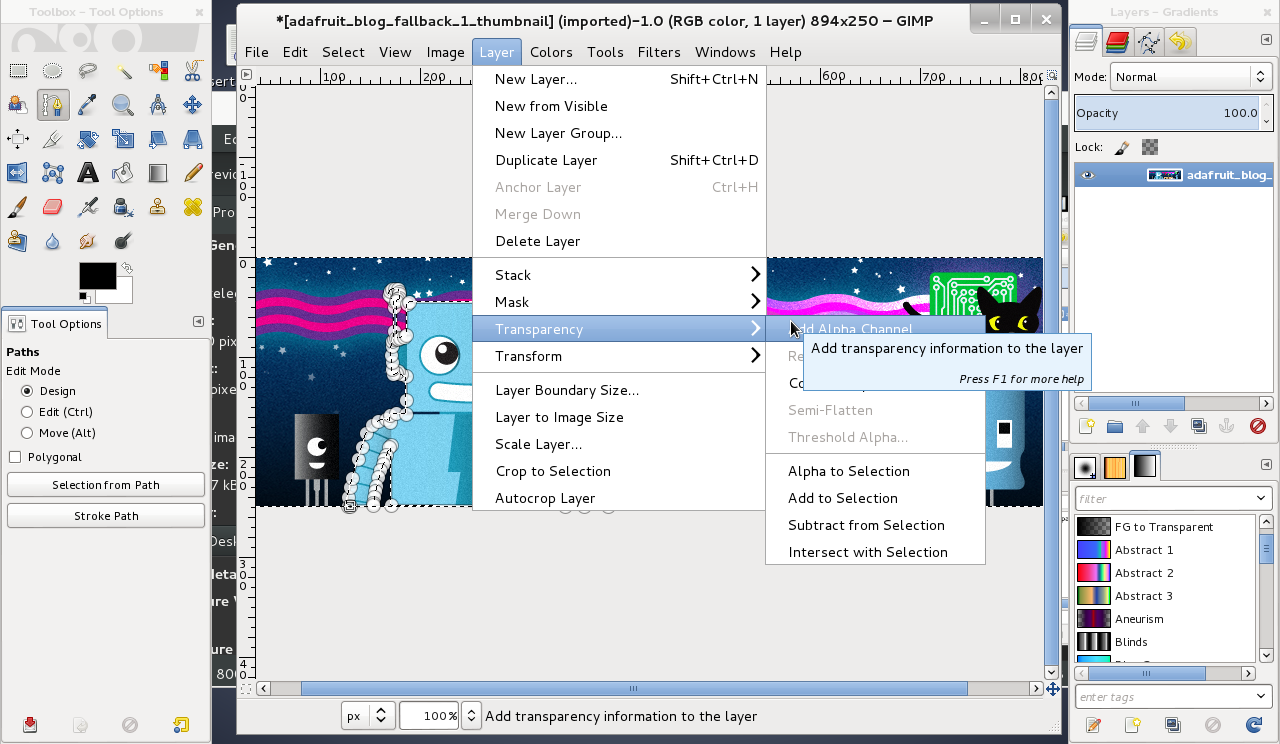Select the Move tool
This screenshot has width=1280, height=744.
(x=193, y=105)
